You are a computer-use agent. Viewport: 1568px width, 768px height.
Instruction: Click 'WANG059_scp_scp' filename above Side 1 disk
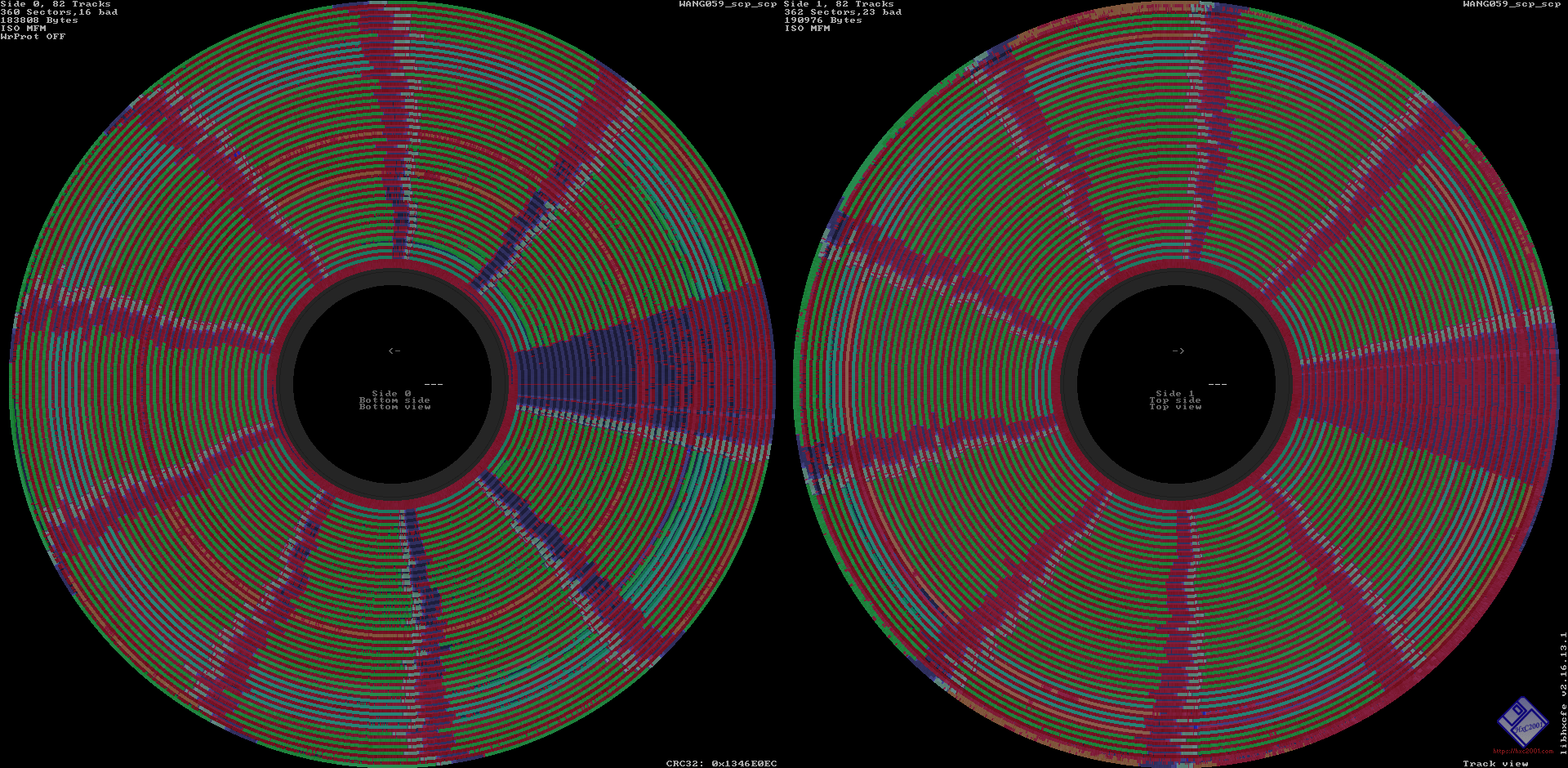[1512, 4]
